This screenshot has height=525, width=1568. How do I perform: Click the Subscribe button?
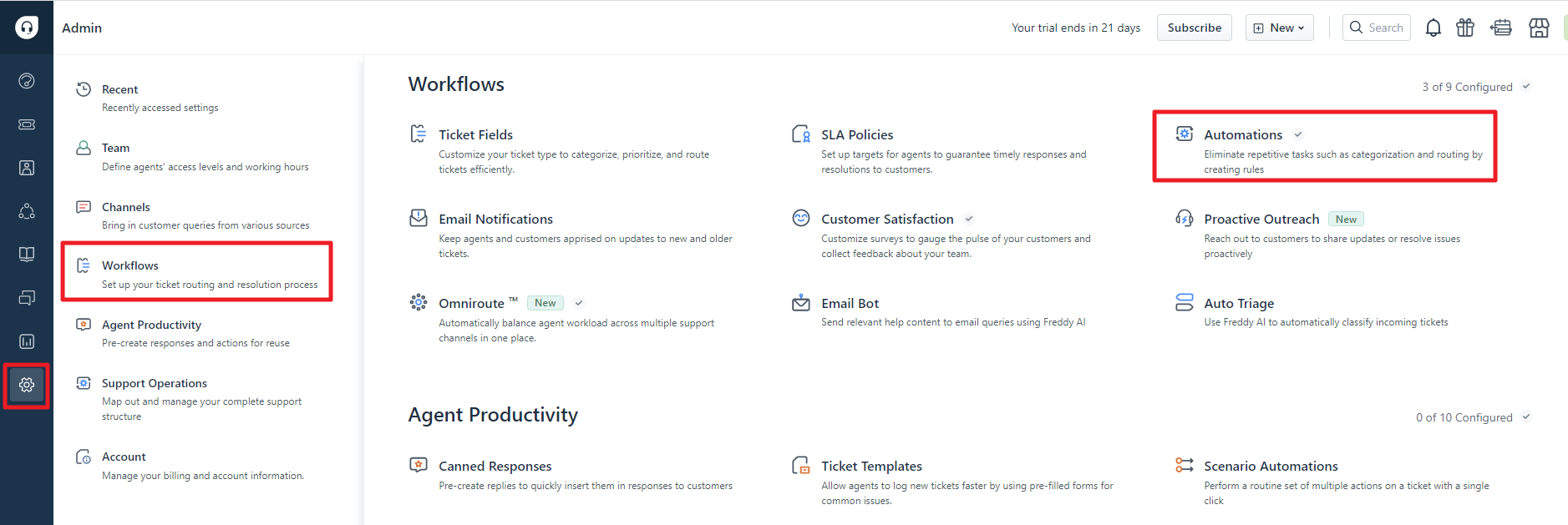[1194, 28]
